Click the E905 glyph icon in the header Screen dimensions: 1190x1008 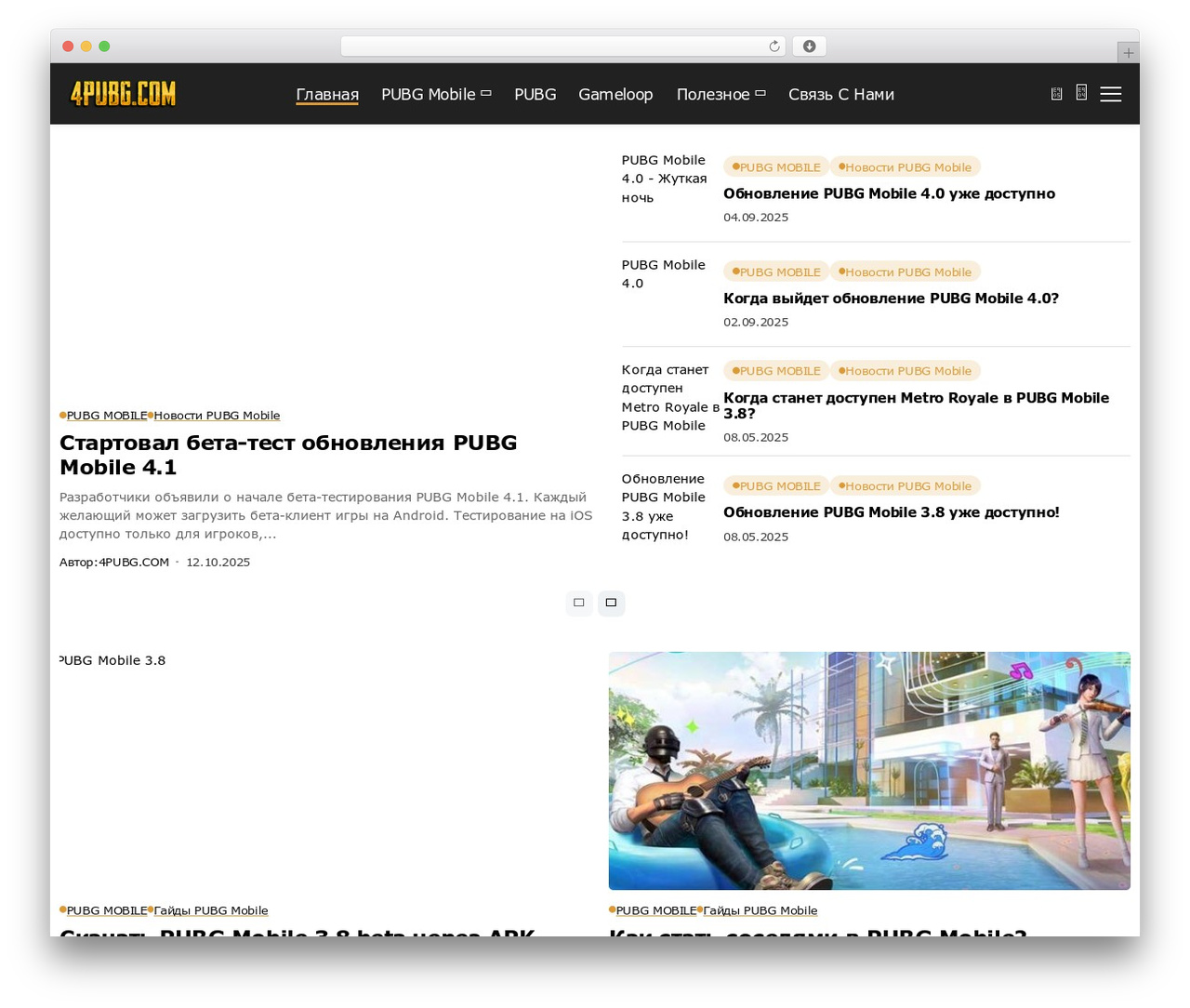[1056, 94]
